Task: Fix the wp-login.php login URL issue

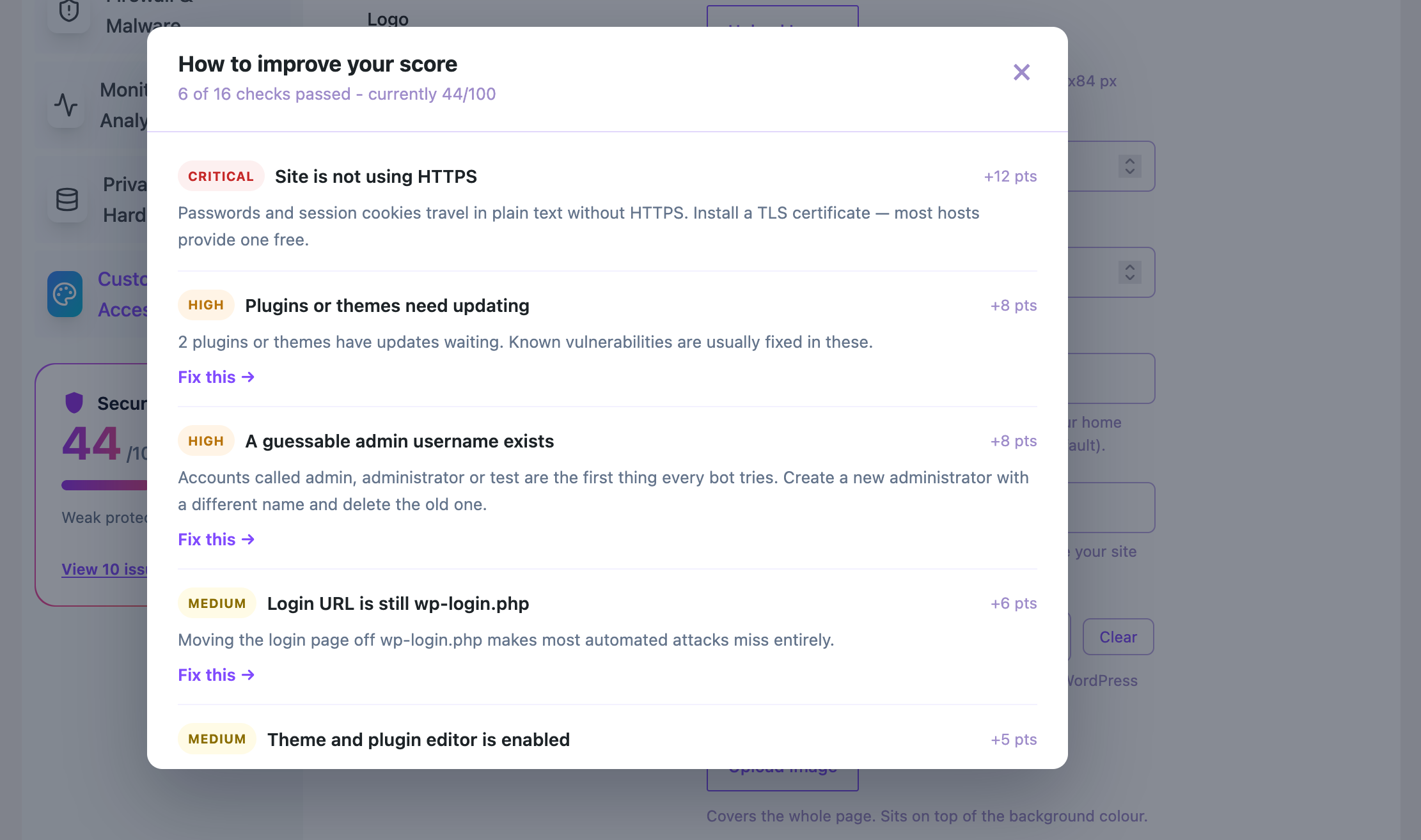Action: pos(216,675)
